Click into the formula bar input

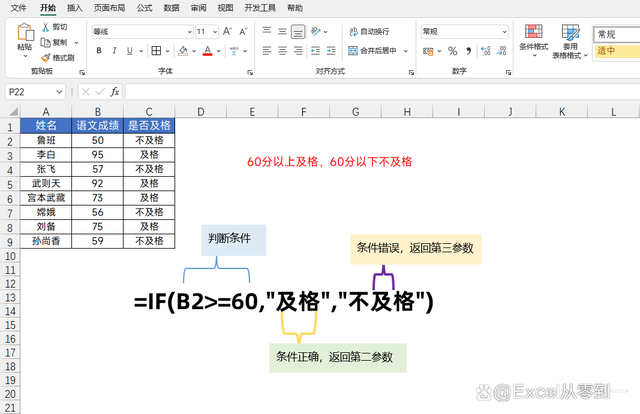[382, 92]
